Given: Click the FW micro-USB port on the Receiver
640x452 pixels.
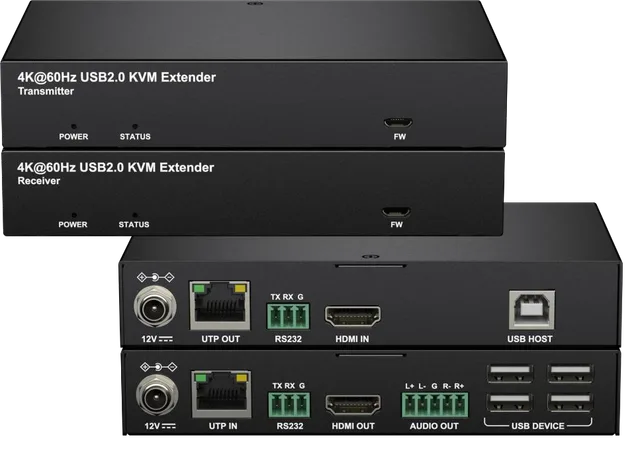Looking at the screenshot, I should click(x=396, y=212).
